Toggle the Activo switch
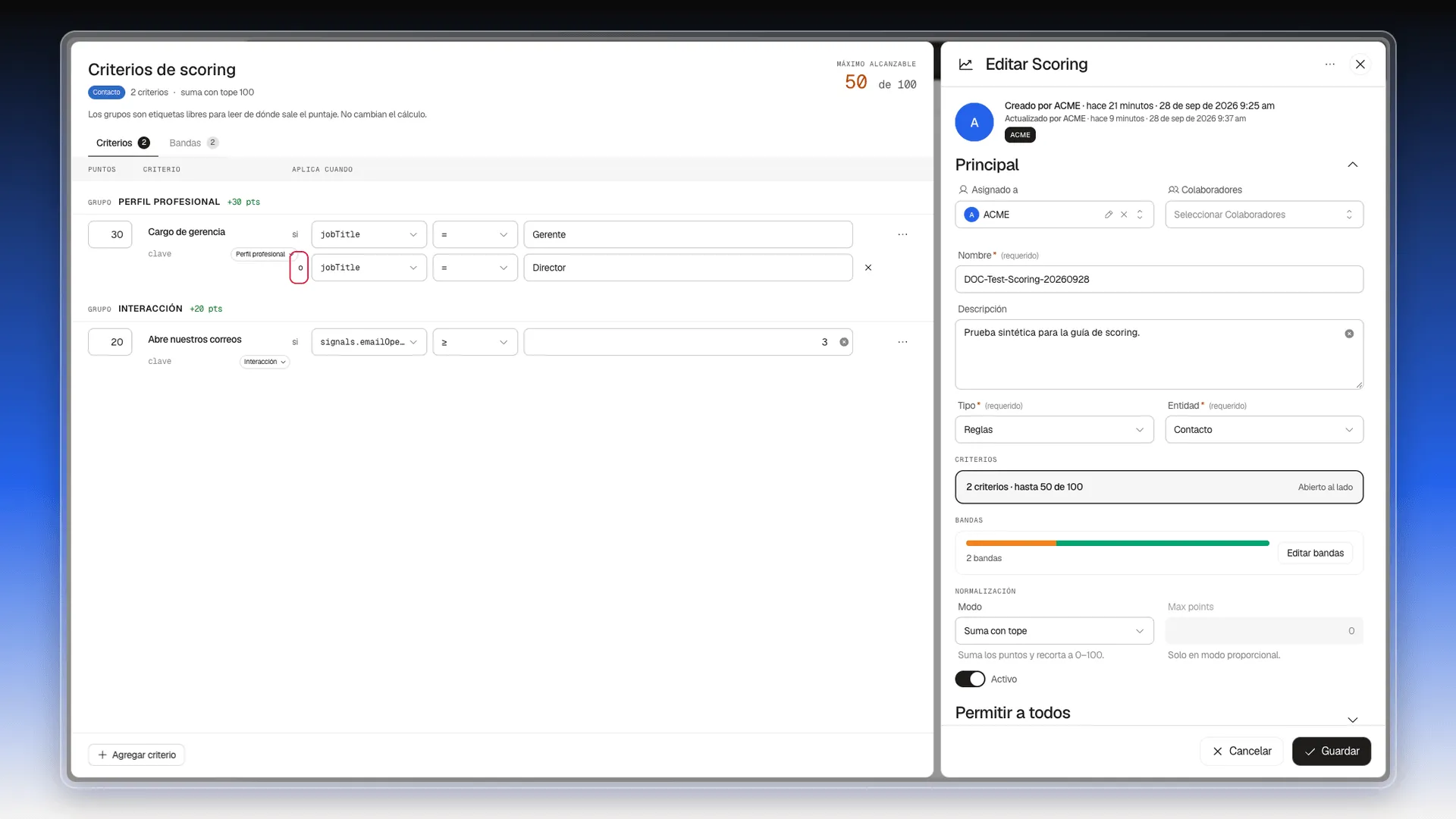 tap(970, 679)
